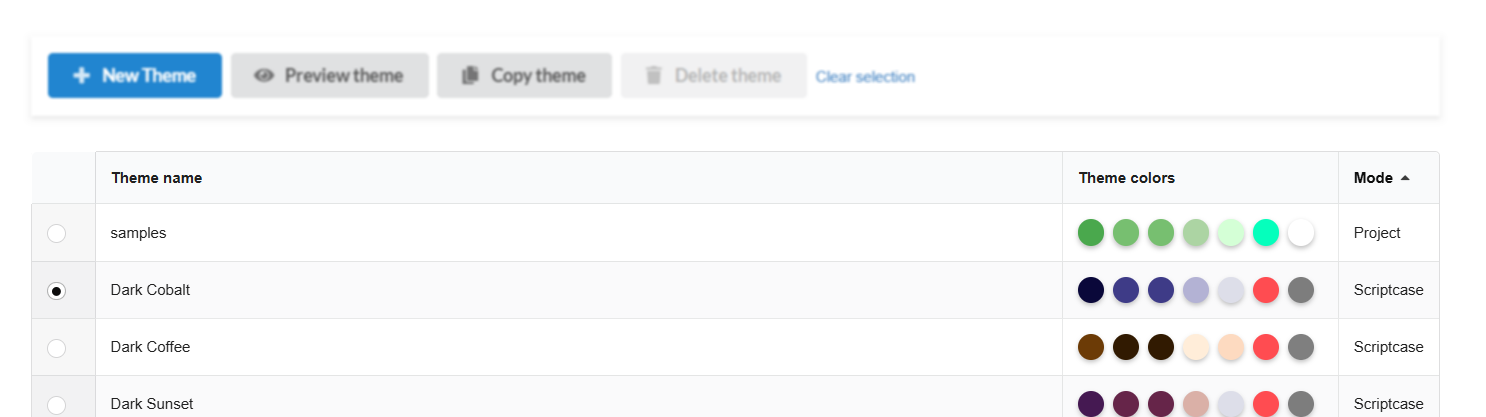Click the copy icon on Copy theme
The width and height of the screenshot is (1486, 417).
pyautogui.click(x=470, y=76)
